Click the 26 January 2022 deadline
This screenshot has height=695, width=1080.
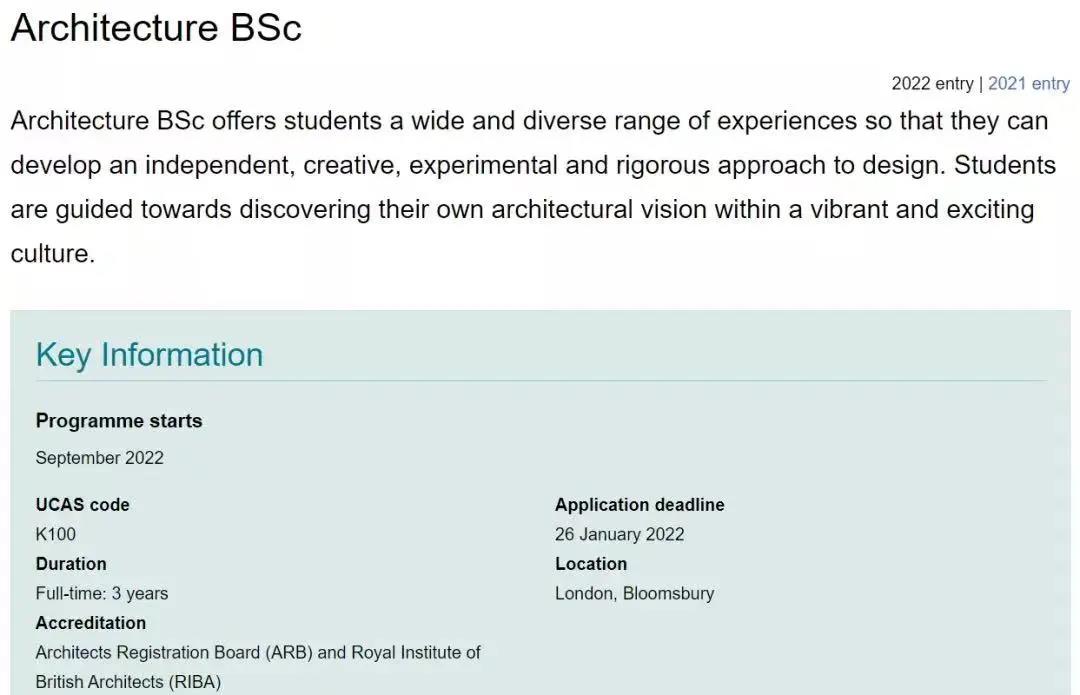click(620, 535)
